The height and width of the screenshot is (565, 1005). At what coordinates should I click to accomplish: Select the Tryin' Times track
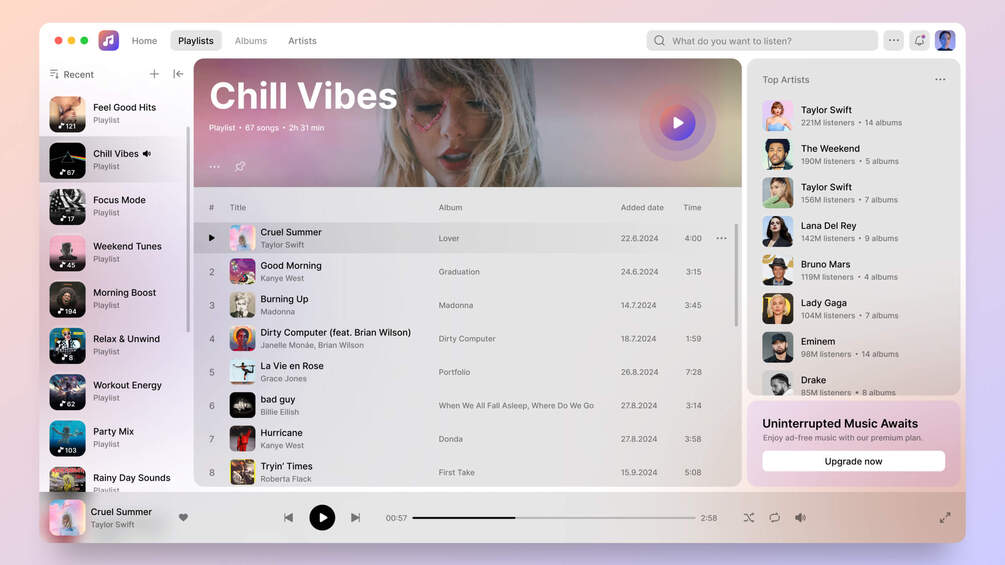[x=465, y=472]
